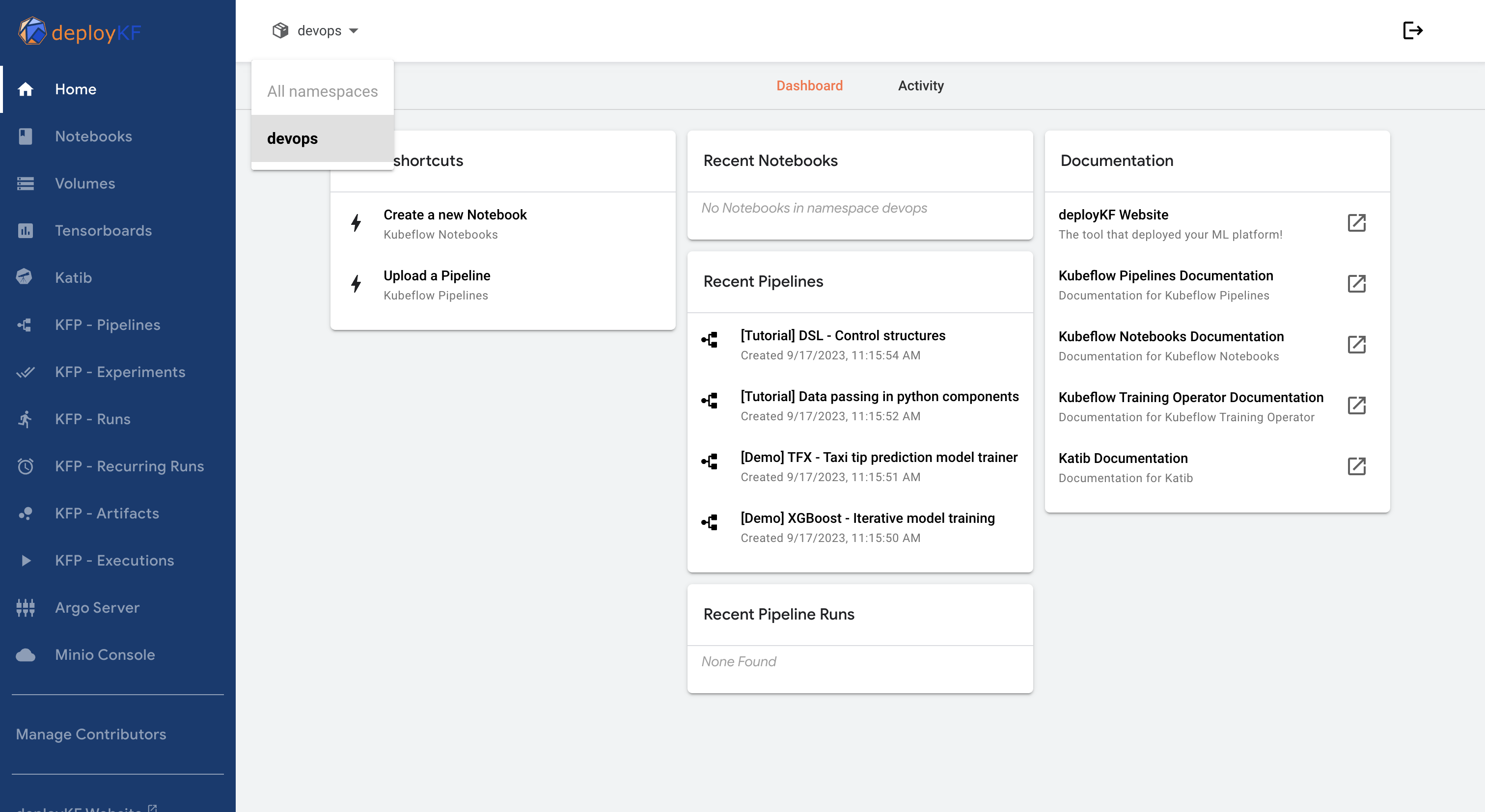
Task: Open Volumes from sidebar
Action: pos(117,183)
